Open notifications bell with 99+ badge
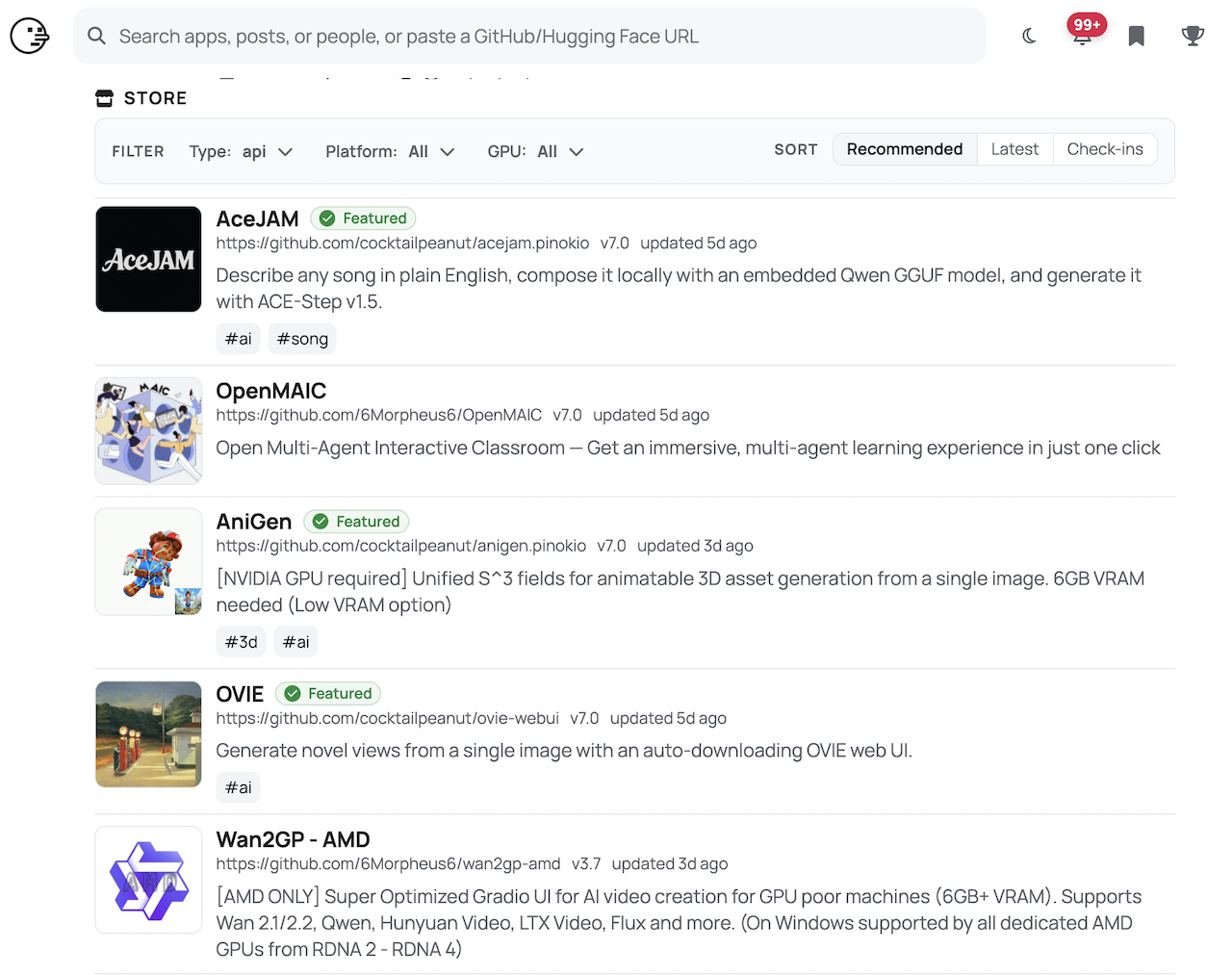 point(1083,35)
